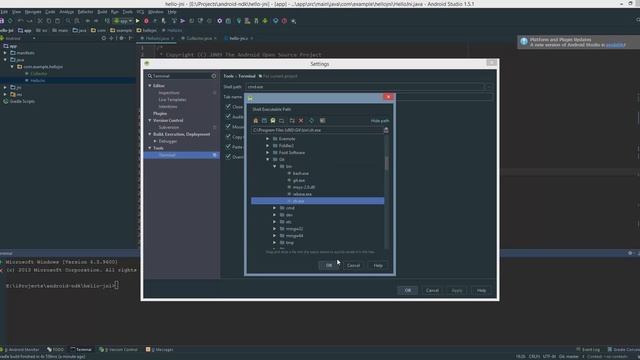Click the Debug app bug icon
This screenshot has height=360, width=640.
(x=146, y=21)
